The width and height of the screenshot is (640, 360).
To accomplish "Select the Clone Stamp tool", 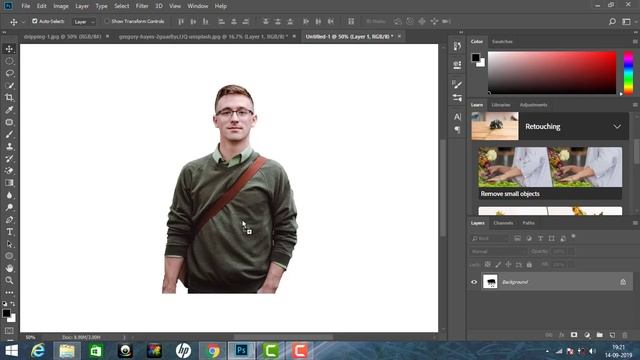I will coord(9,146).
